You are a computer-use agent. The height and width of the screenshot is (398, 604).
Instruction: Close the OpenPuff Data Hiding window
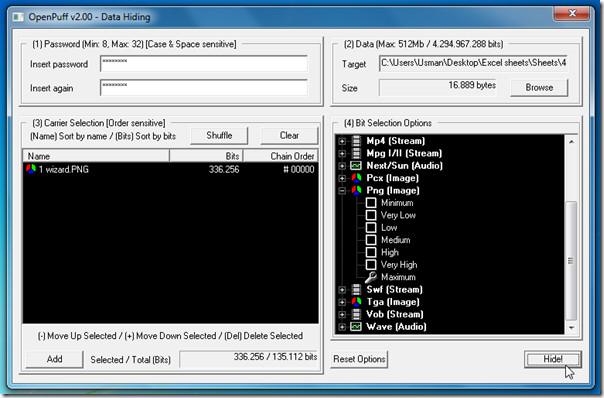(x=572, y=13)
